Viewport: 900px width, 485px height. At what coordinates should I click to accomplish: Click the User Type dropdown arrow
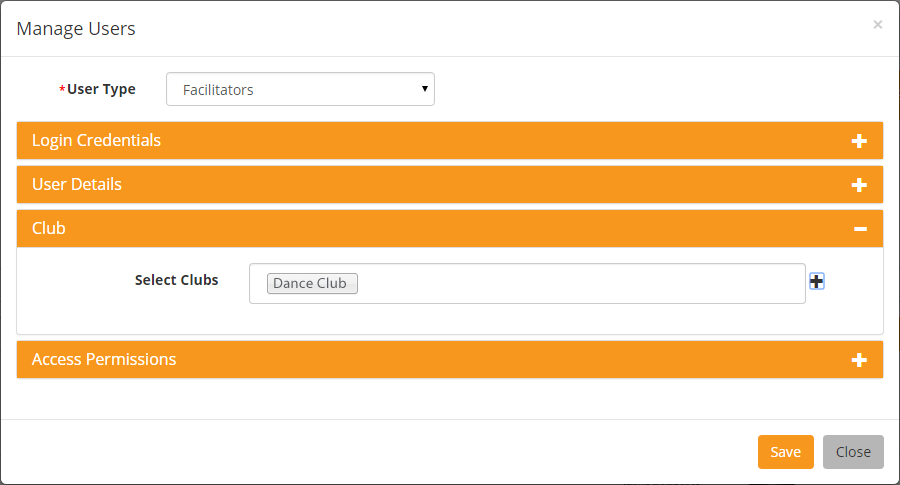click(x=425, y=88)
